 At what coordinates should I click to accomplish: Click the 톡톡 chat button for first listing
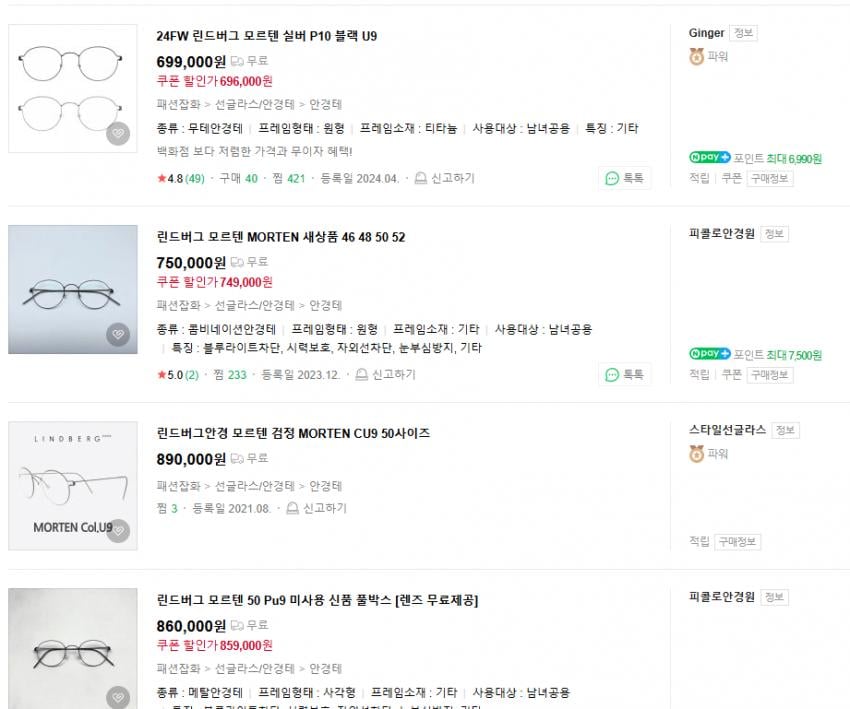click(625, 179)
